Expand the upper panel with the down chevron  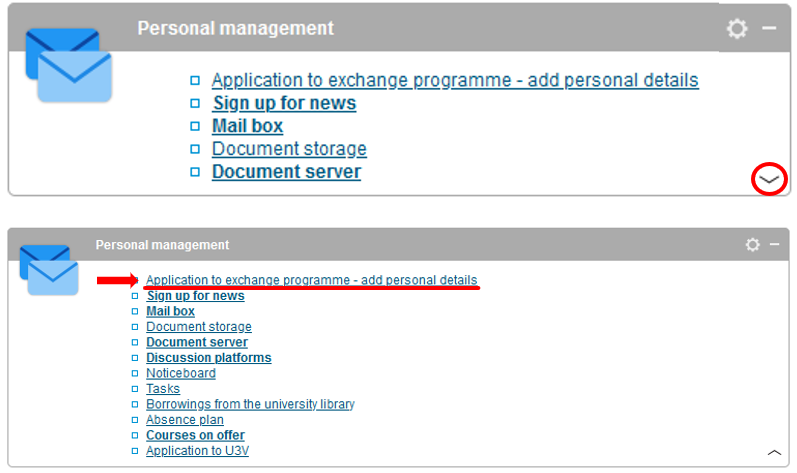[x=768, y=179]
